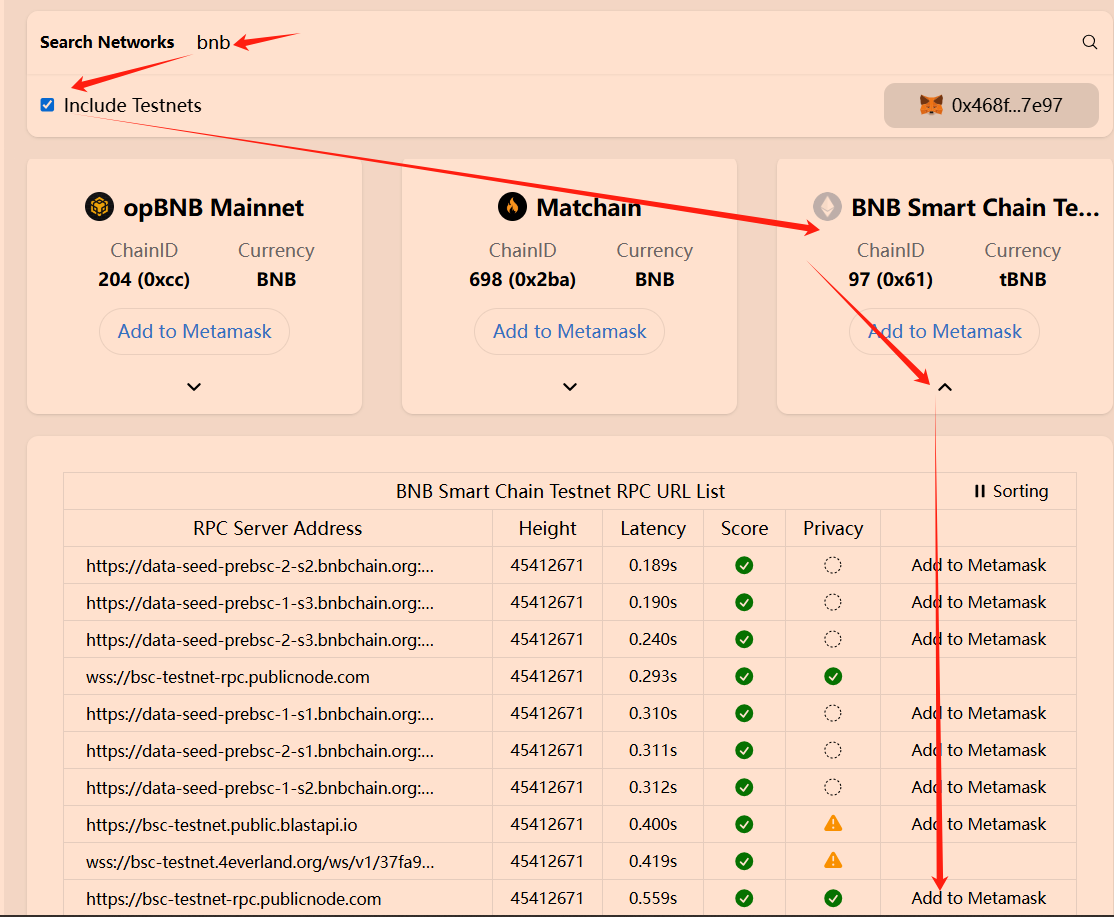The image size is (1114, 917).
Task: Add bsc-testnet.public.blastapi.io RPC to Metamask
Action: click(978, 824)
